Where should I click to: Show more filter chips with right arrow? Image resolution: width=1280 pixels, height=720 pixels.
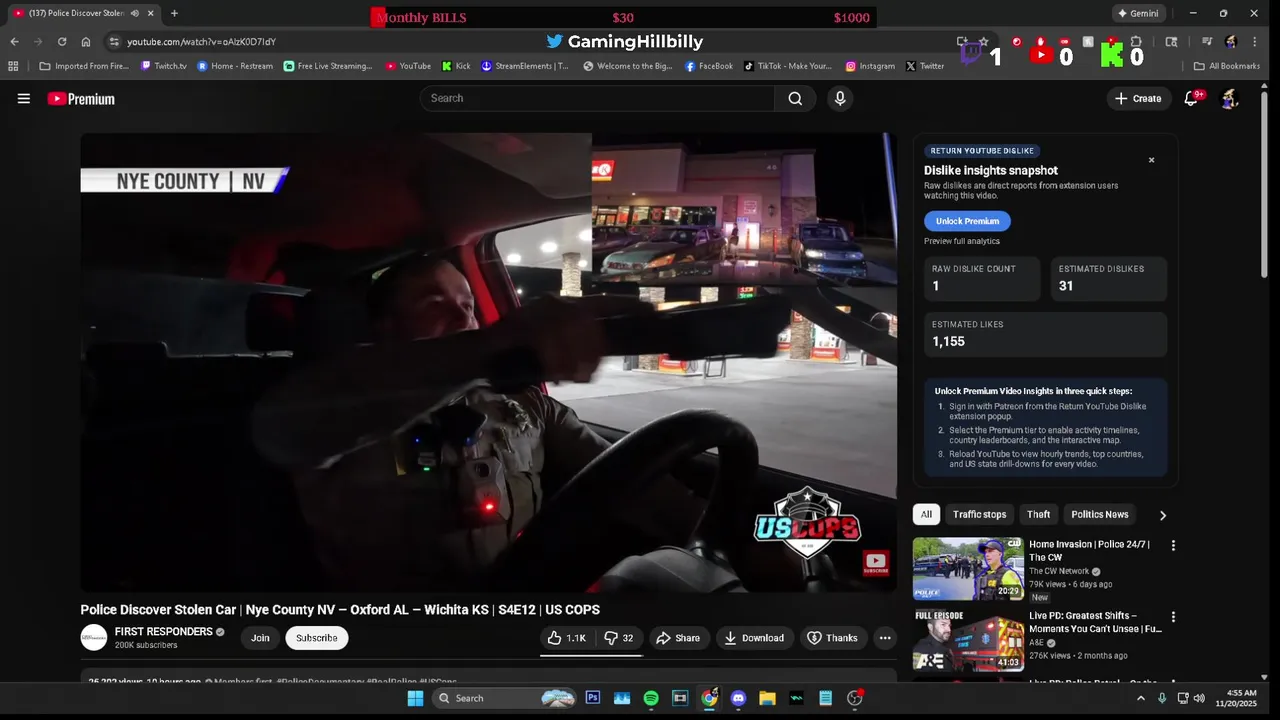[1162, 515]
